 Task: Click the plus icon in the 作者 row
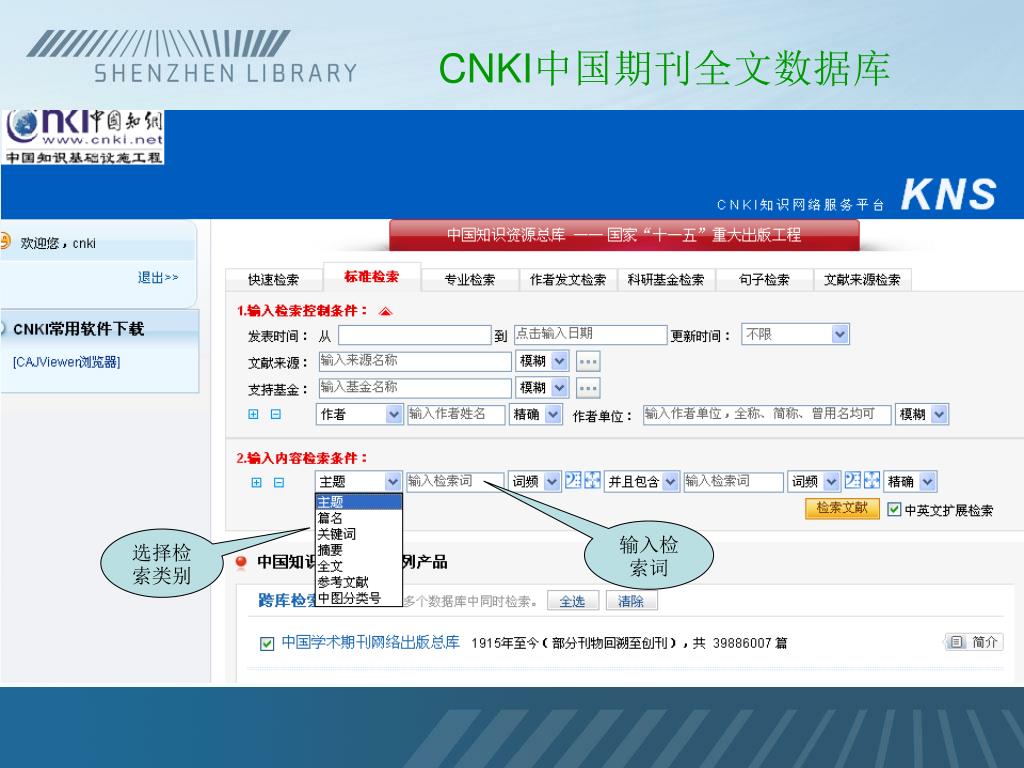[253, 414]
